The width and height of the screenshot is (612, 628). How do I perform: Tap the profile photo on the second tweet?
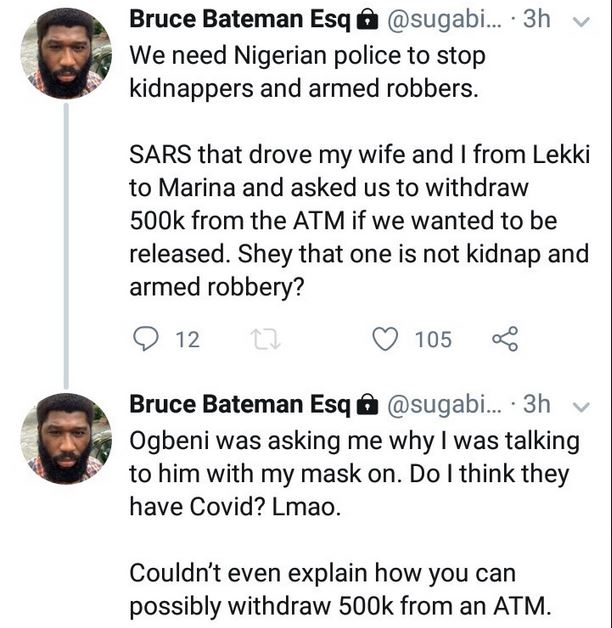tap(65, 439)
